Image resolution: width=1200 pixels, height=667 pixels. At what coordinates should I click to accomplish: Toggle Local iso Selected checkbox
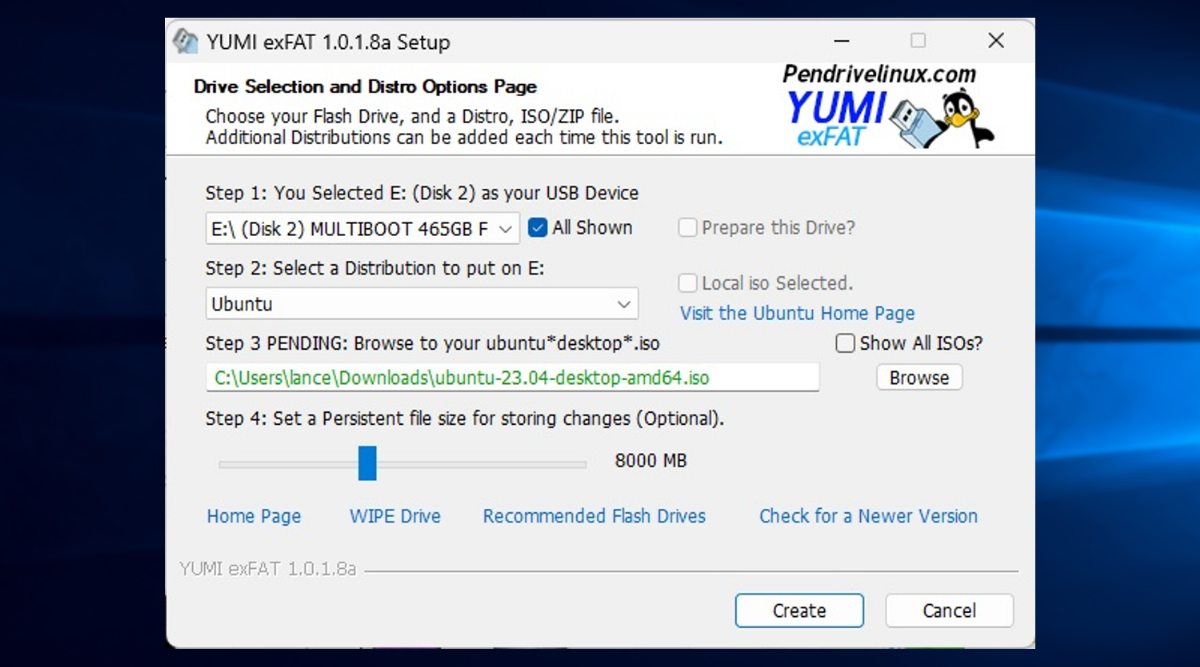(x=688, y=283)
